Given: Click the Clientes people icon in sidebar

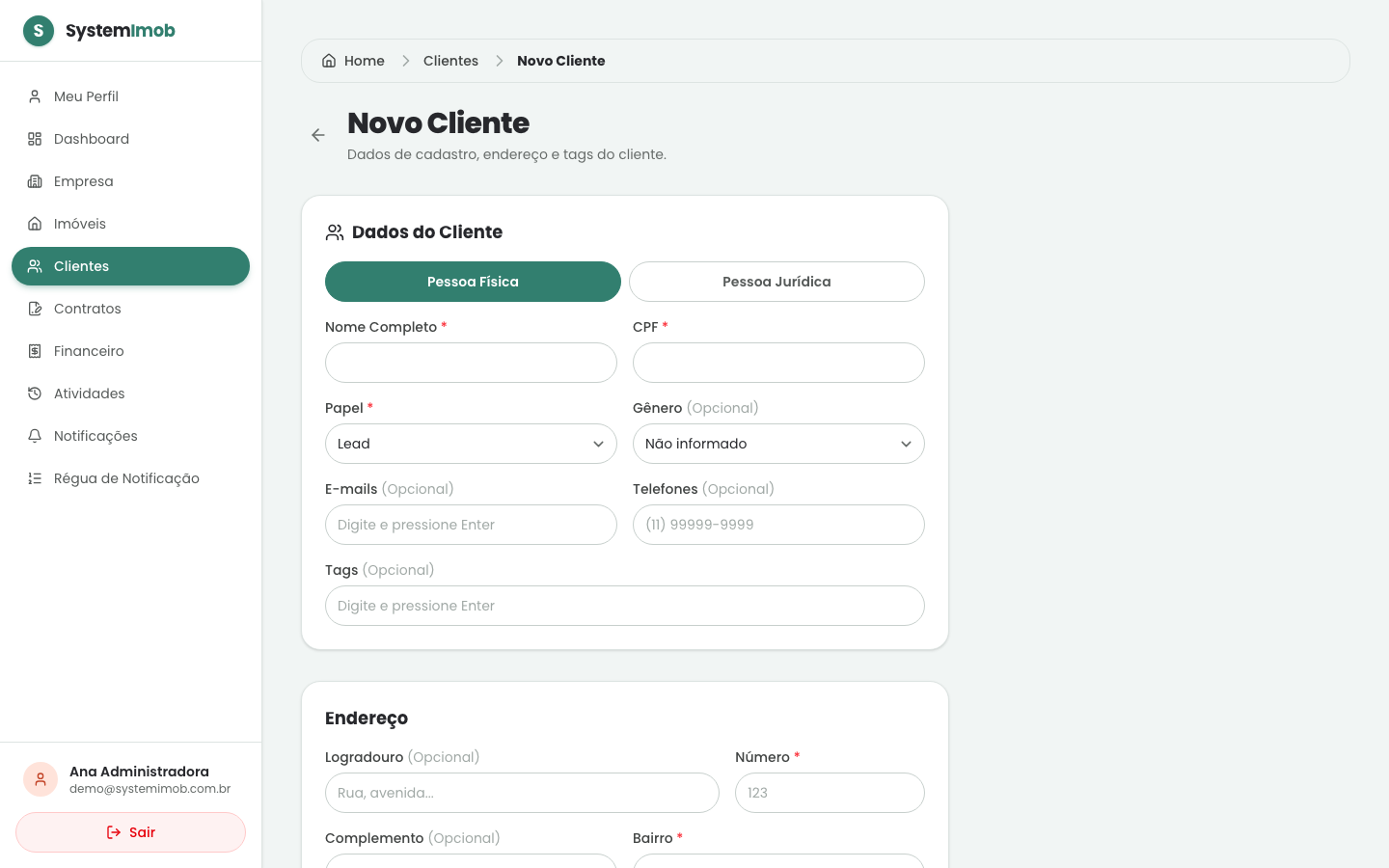Looking at the screenshot, I should pyautogui.click(x=35, y=266).
